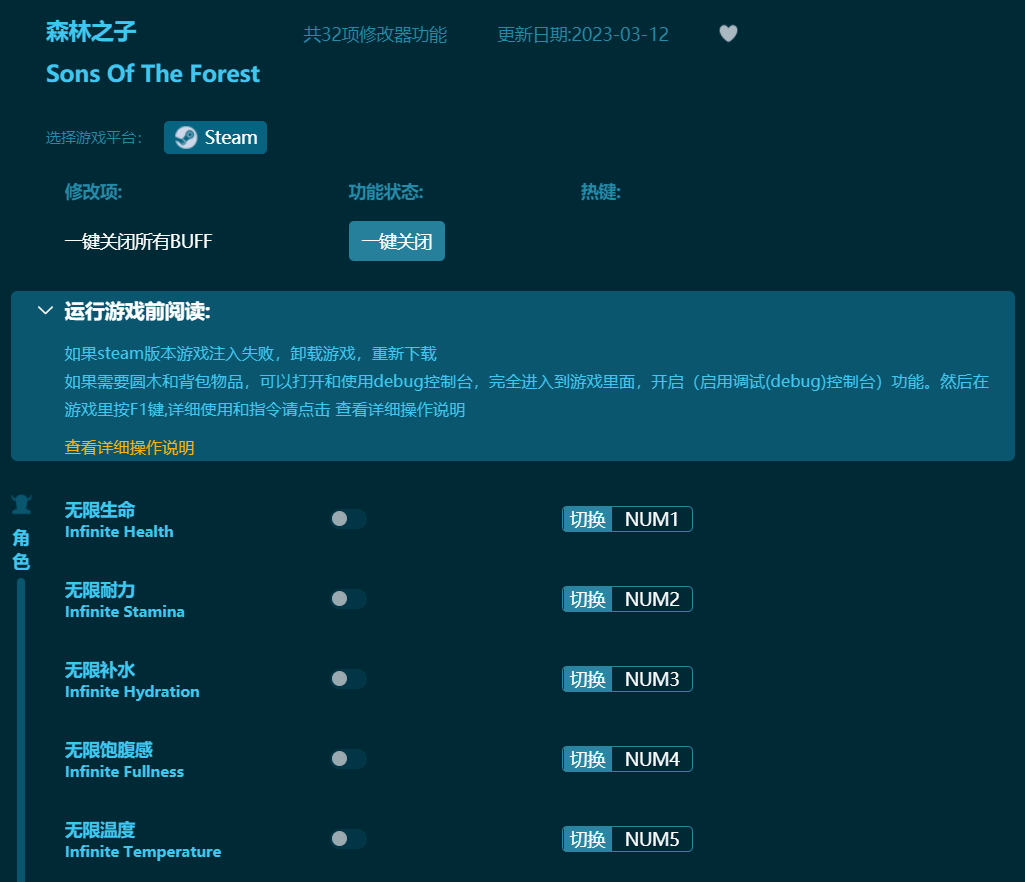Viewport: 1025px width, 882px height.
Task: Click 切换 button for NUM4 hotkey
Action: click(588, 759)
